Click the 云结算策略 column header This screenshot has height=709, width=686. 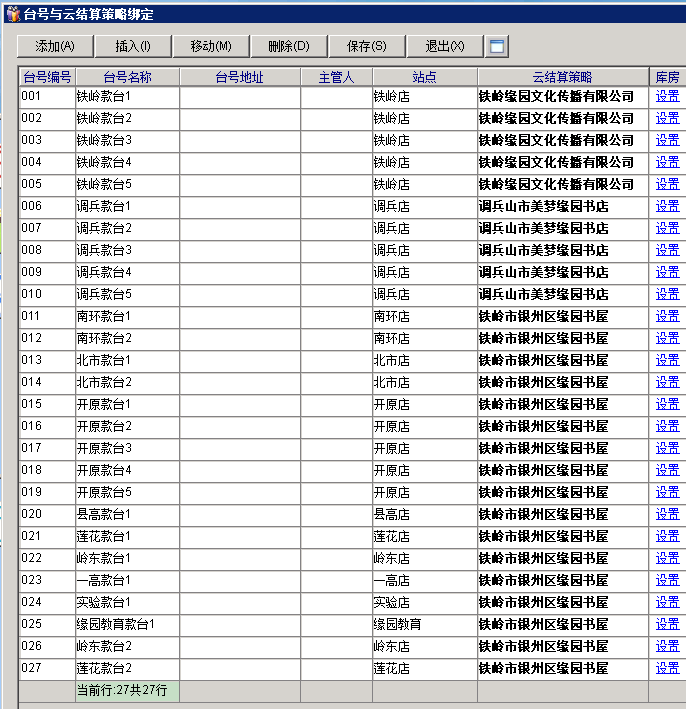[x=562, y=77]
